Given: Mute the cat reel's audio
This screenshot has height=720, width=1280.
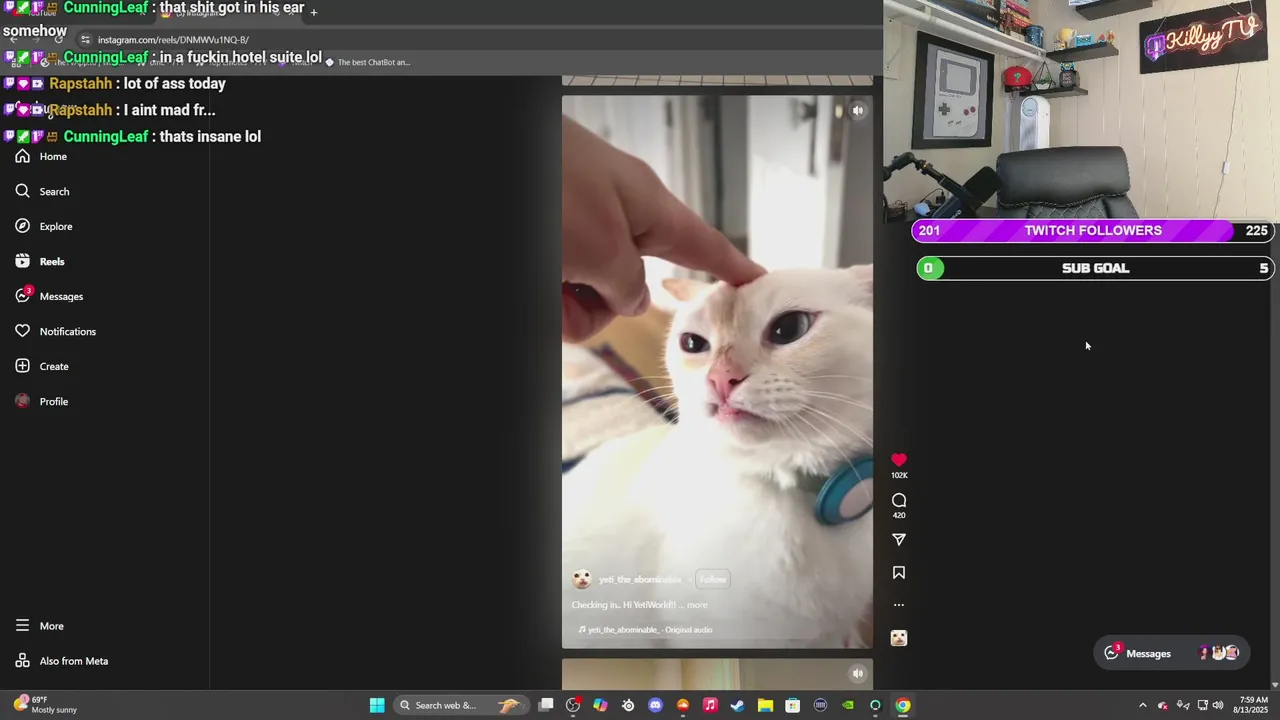Looking at the screenshot, I should 858,111.
